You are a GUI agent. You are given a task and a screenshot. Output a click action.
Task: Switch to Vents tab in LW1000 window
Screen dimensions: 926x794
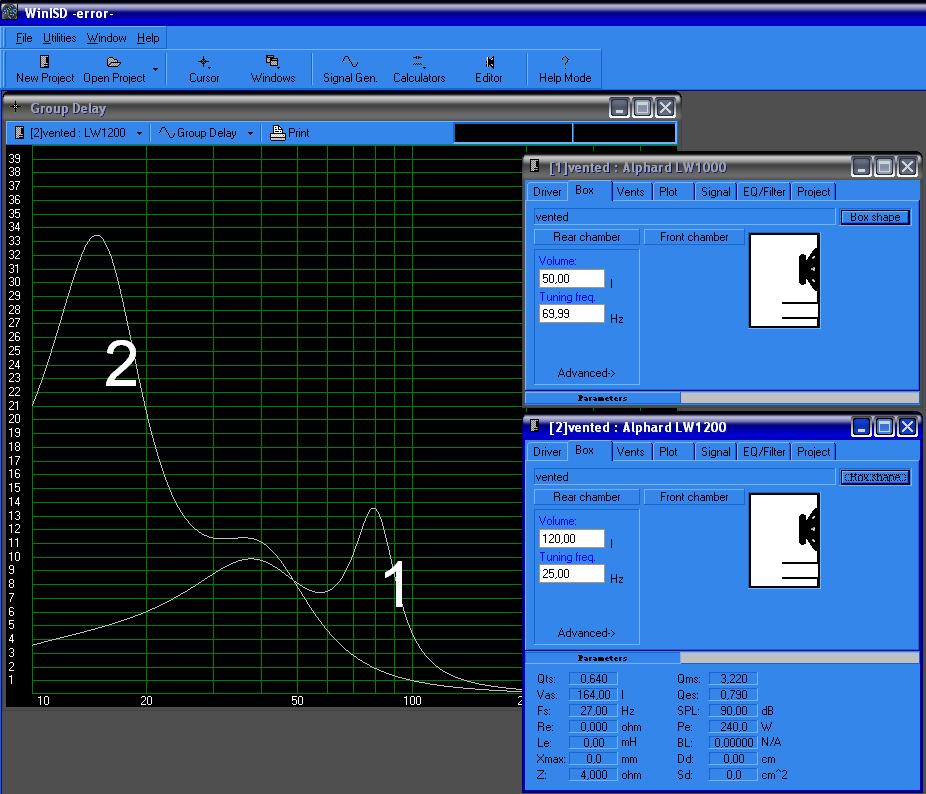pos(630,192)
